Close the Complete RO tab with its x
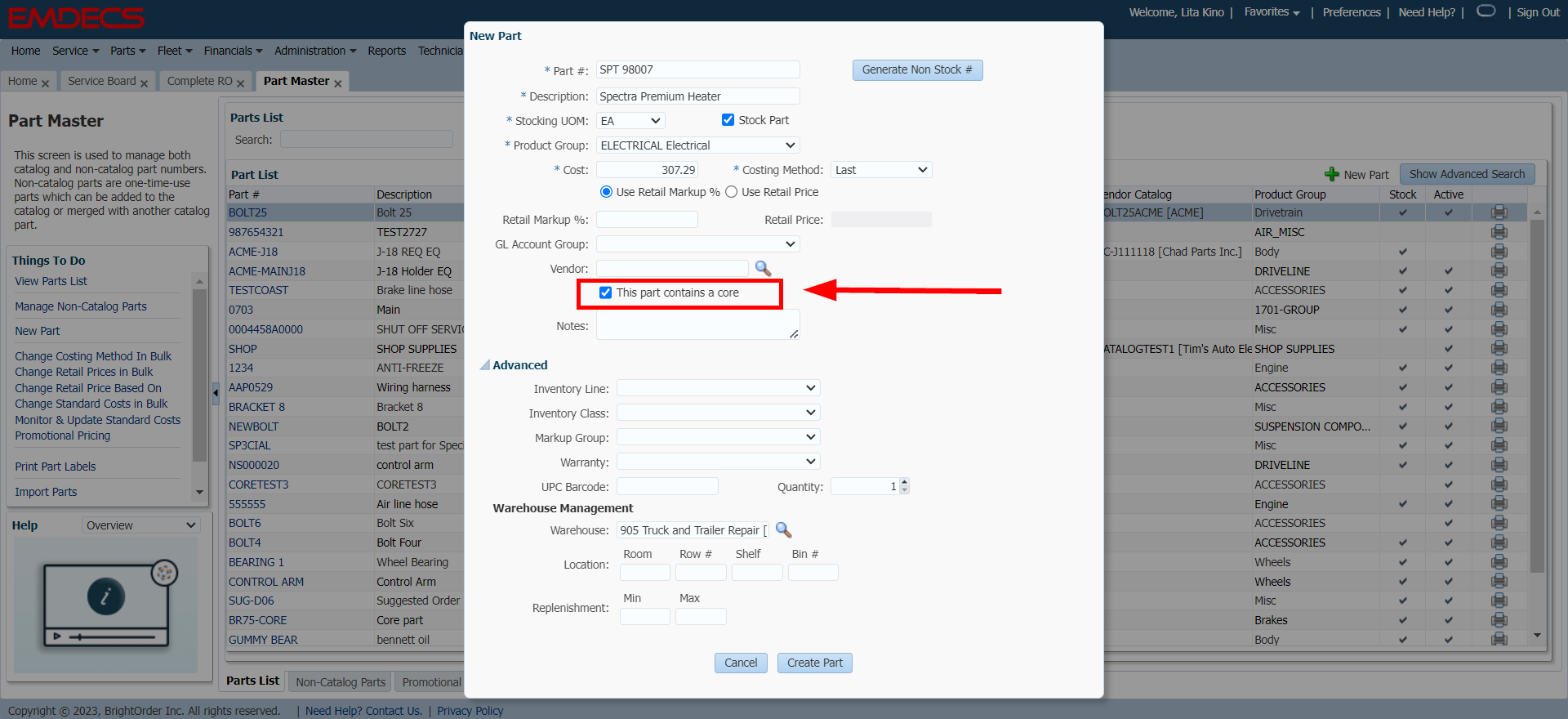This screenshot has height=719, width=1568. click(240, 83)
